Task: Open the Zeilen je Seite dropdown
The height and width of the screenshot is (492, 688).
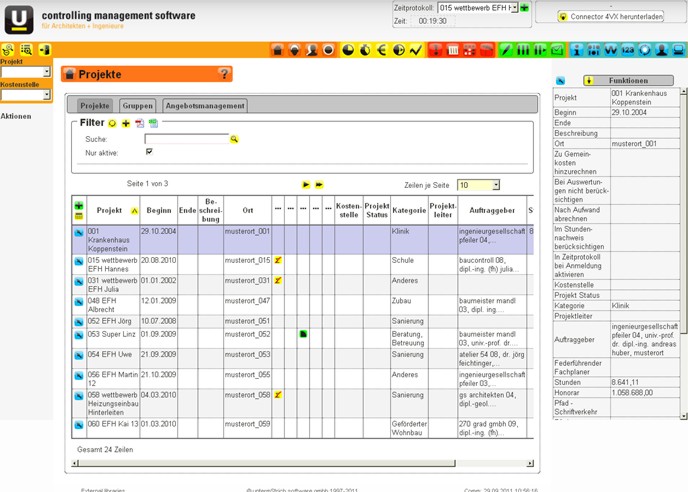Action: [496, 185]
